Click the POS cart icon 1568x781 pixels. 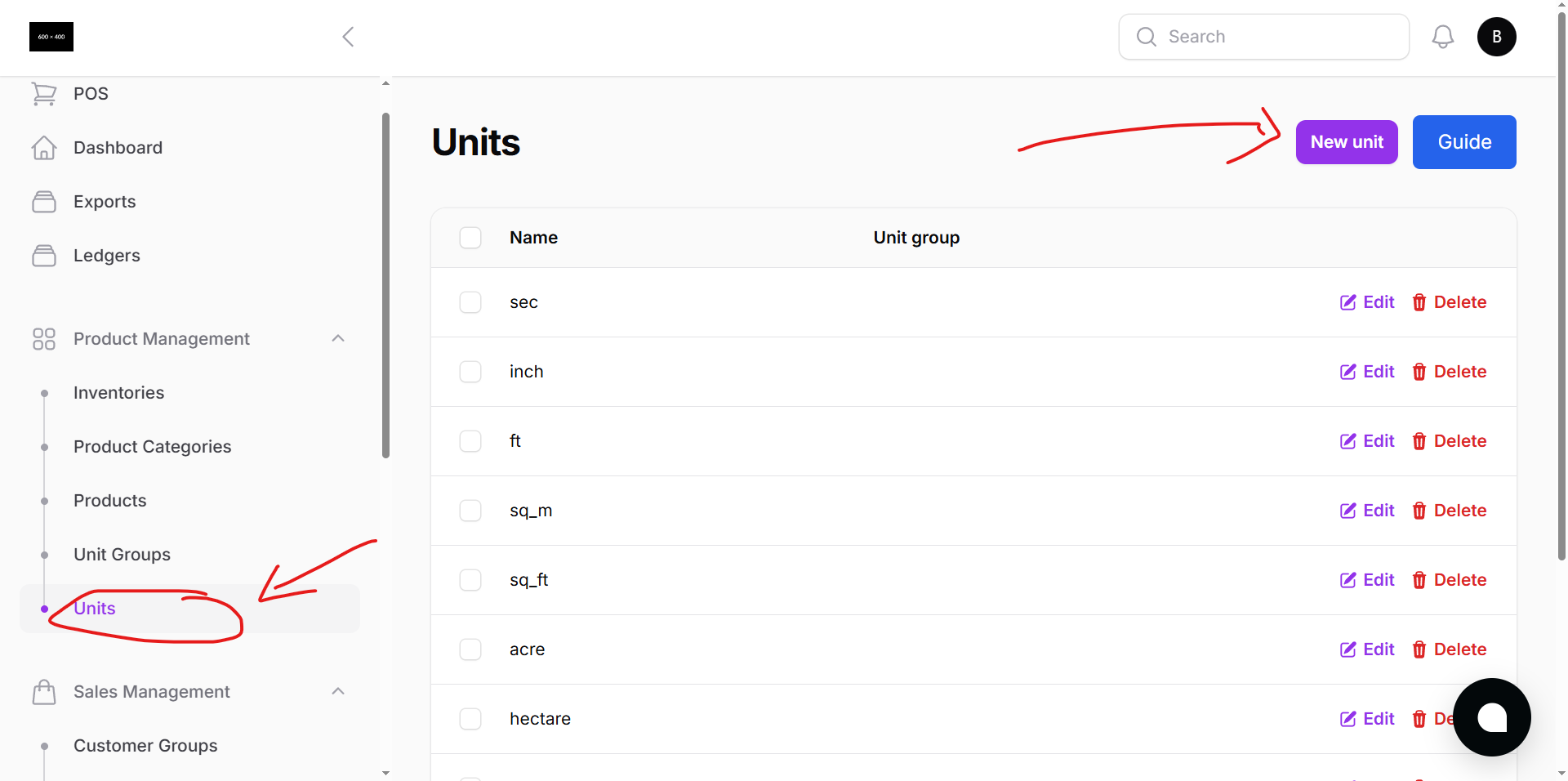(44, 94)
